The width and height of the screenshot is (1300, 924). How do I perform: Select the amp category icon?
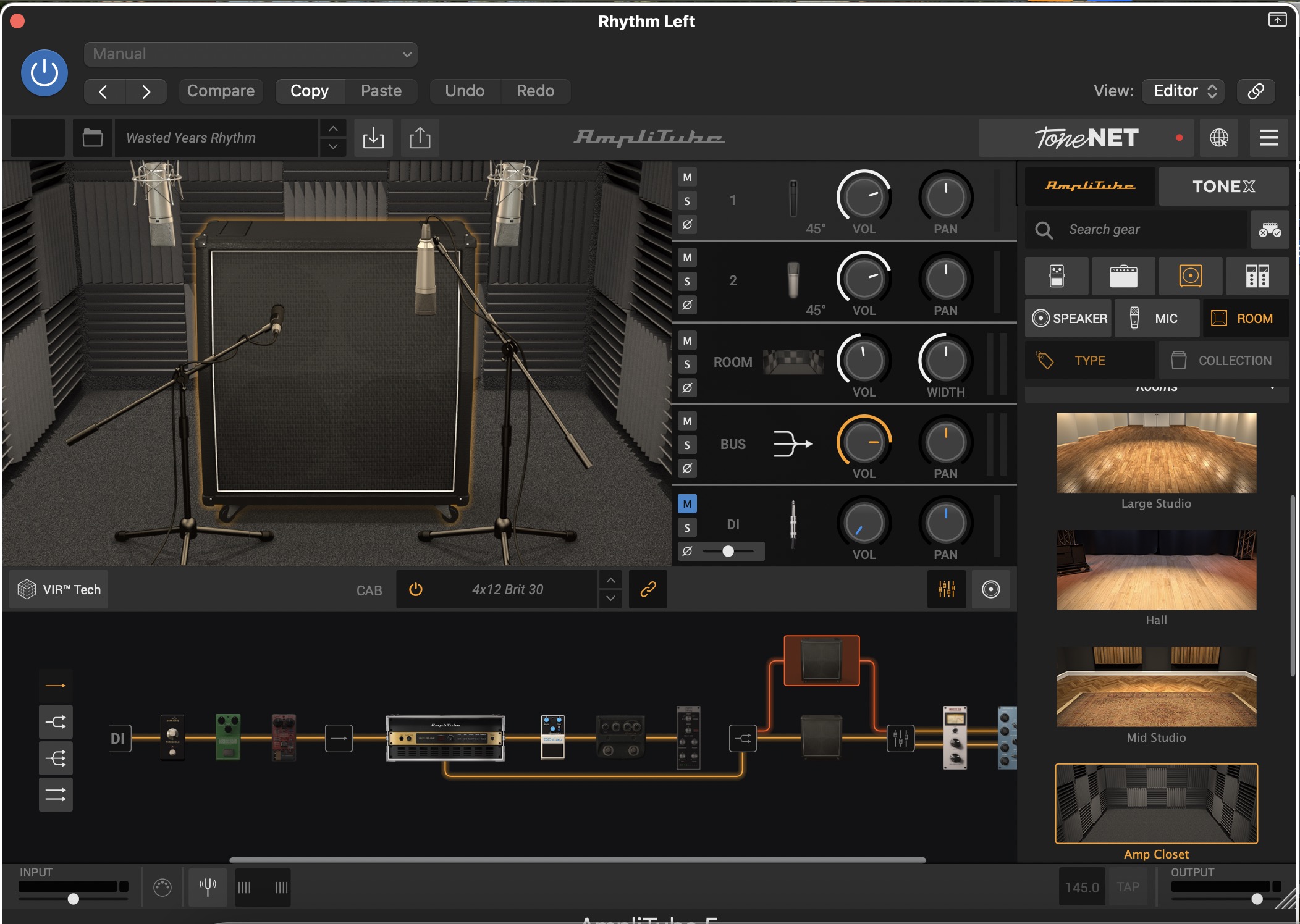point(1123,276)
